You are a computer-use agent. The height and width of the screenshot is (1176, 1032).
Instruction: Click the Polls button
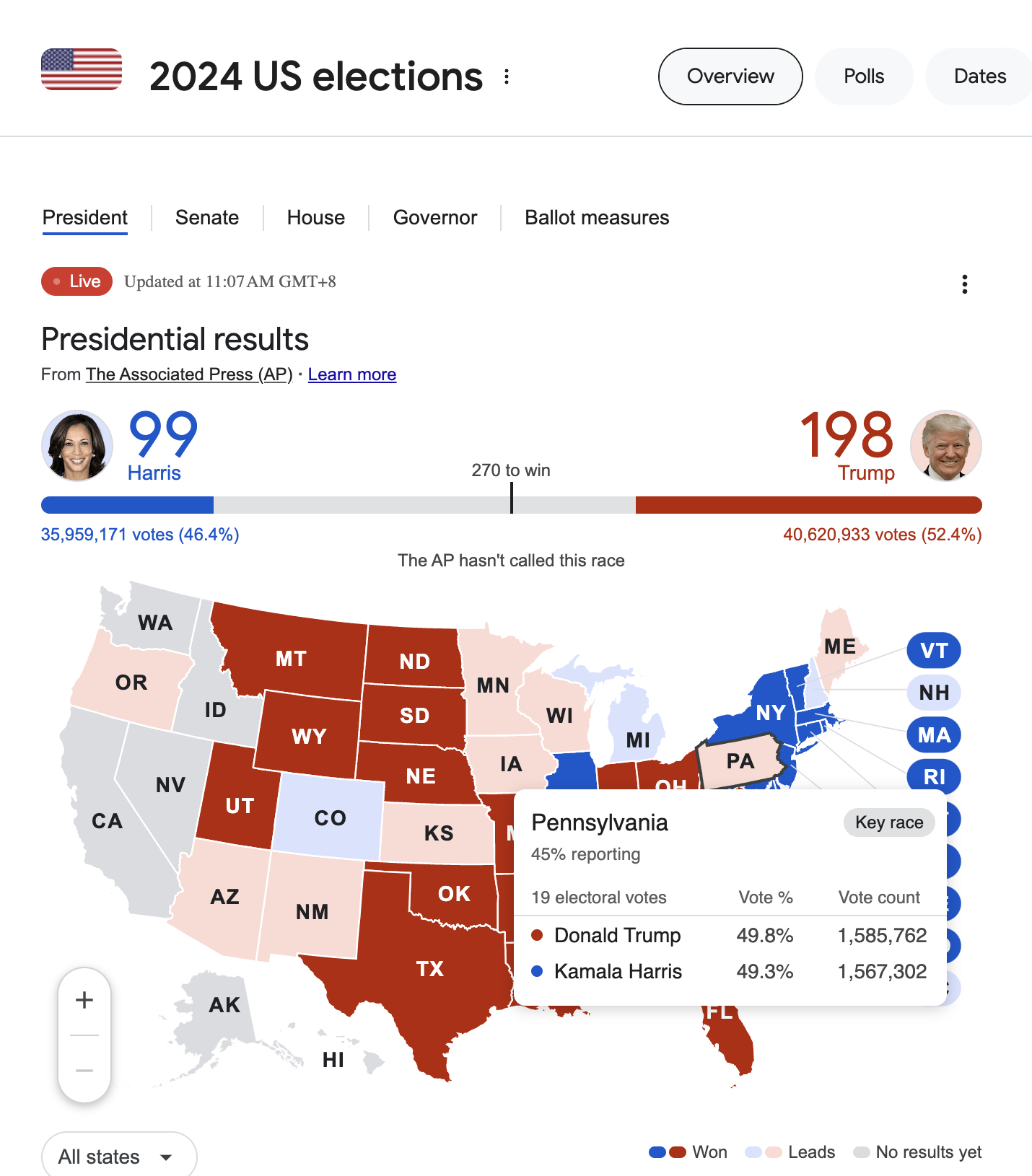point(864,76)
